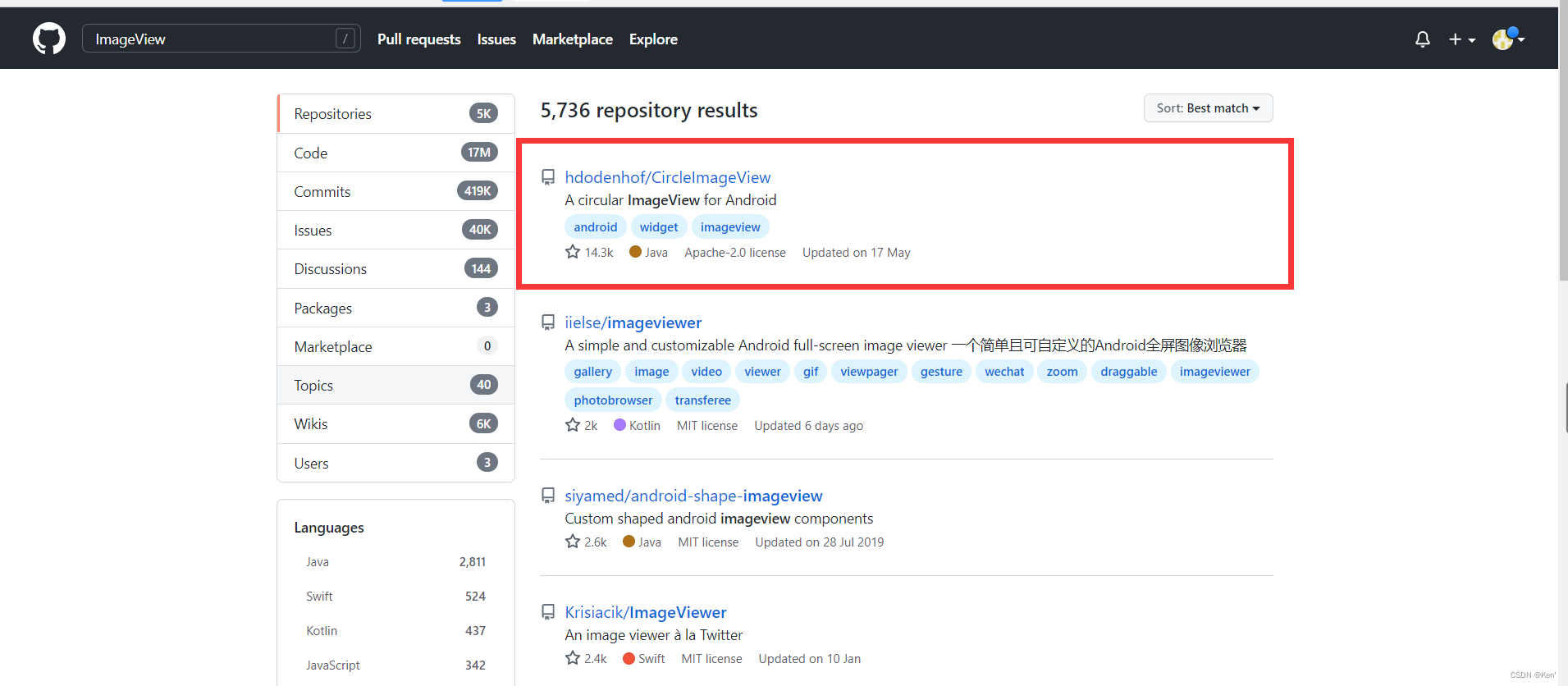
Task: Click the Updated on 17 May text
Action: [857, 253]
